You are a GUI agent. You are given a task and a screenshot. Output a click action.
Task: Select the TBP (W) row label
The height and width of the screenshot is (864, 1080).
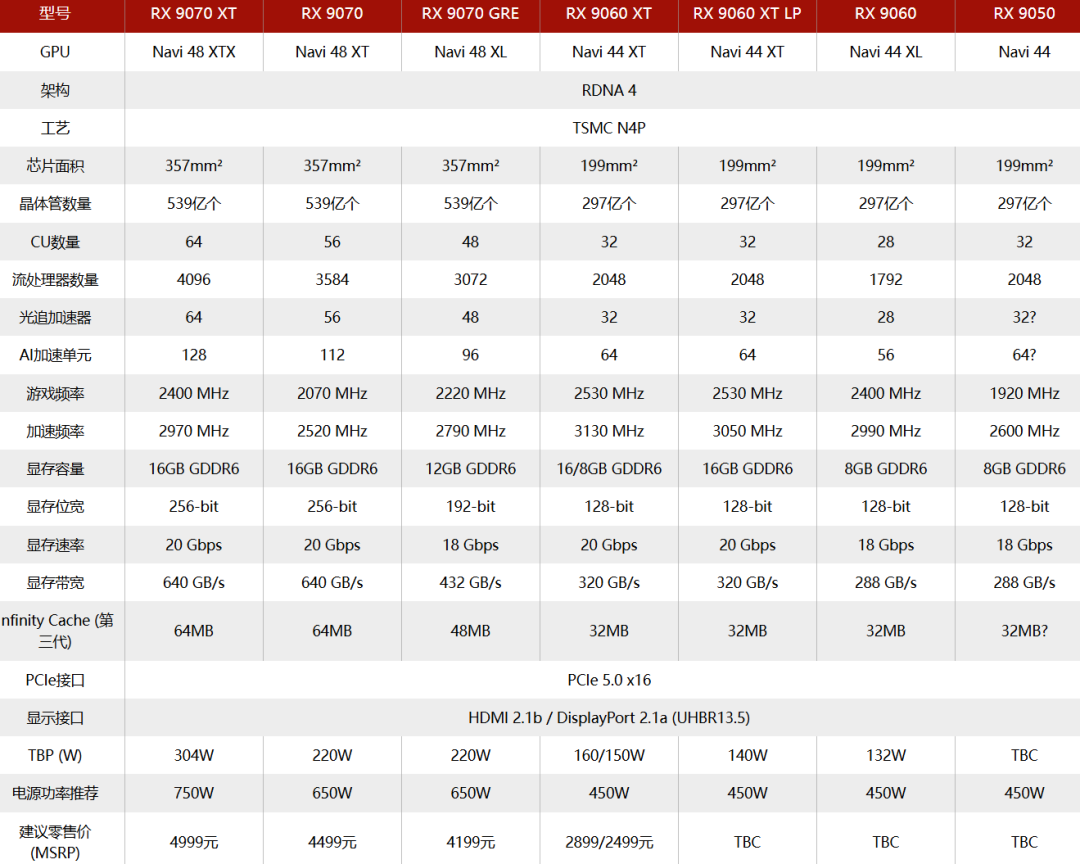55,756
